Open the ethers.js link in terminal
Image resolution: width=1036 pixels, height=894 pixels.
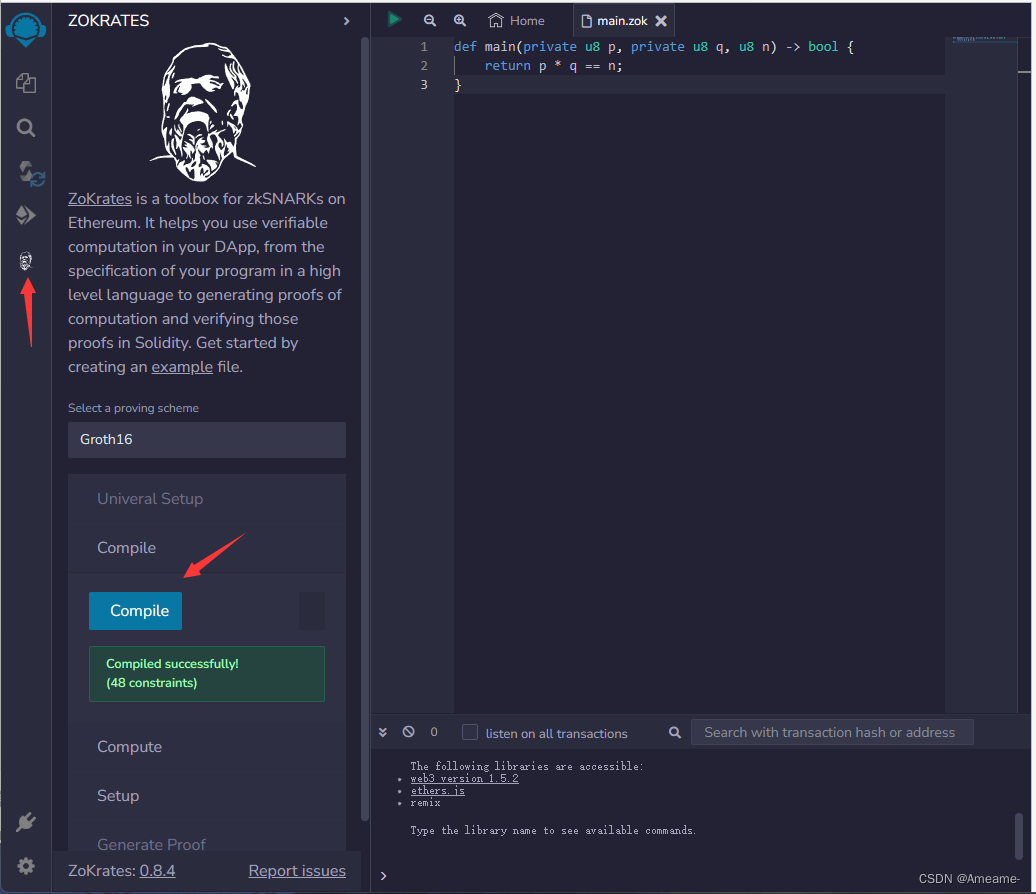pyautogui.click(x=437, y=790)
